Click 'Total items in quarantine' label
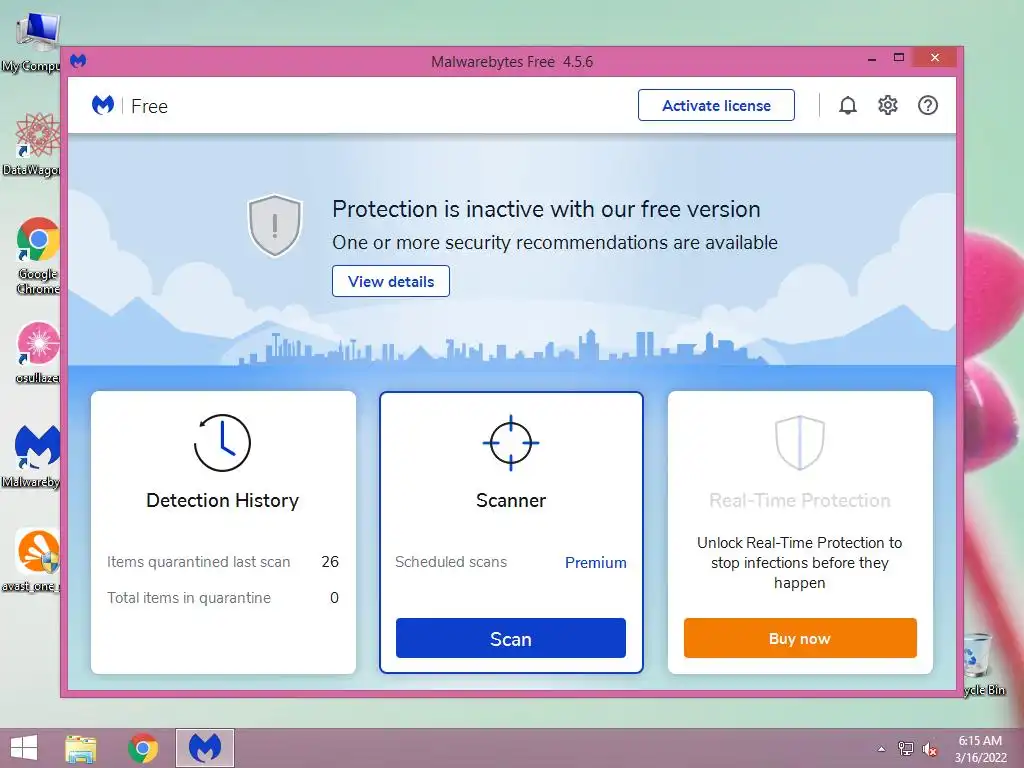 tap(189, 598)
